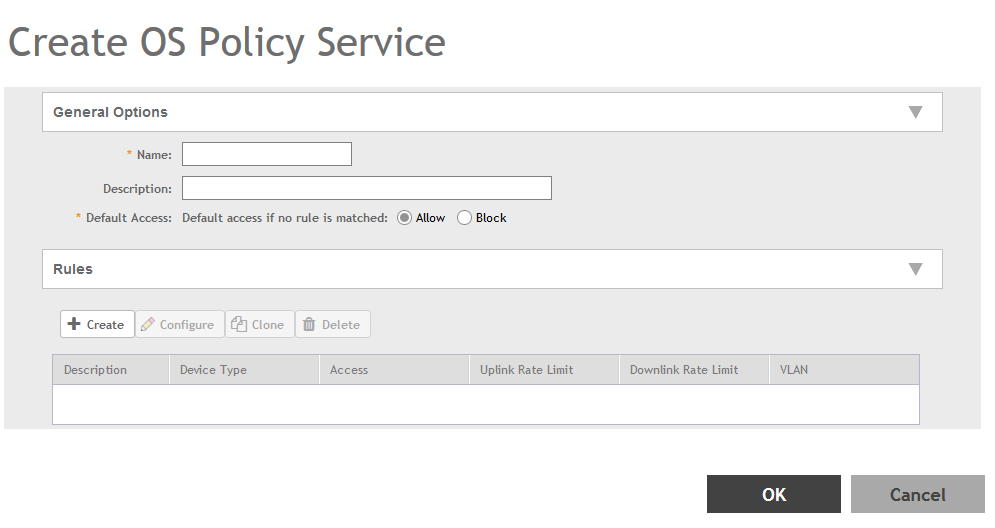Click the Rules section header title
995x528 pixels.
tap(73, 269)
